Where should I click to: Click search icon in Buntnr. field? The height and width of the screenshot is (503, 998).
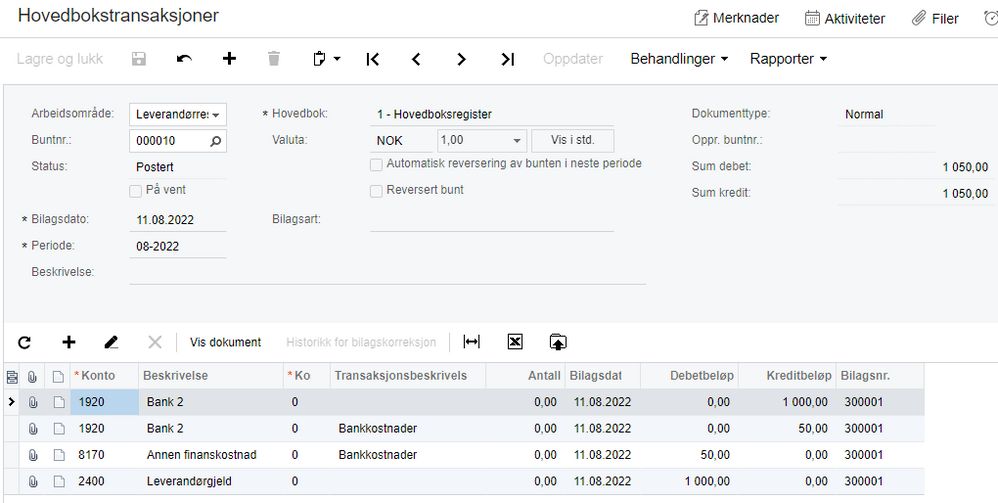[216, 141]
